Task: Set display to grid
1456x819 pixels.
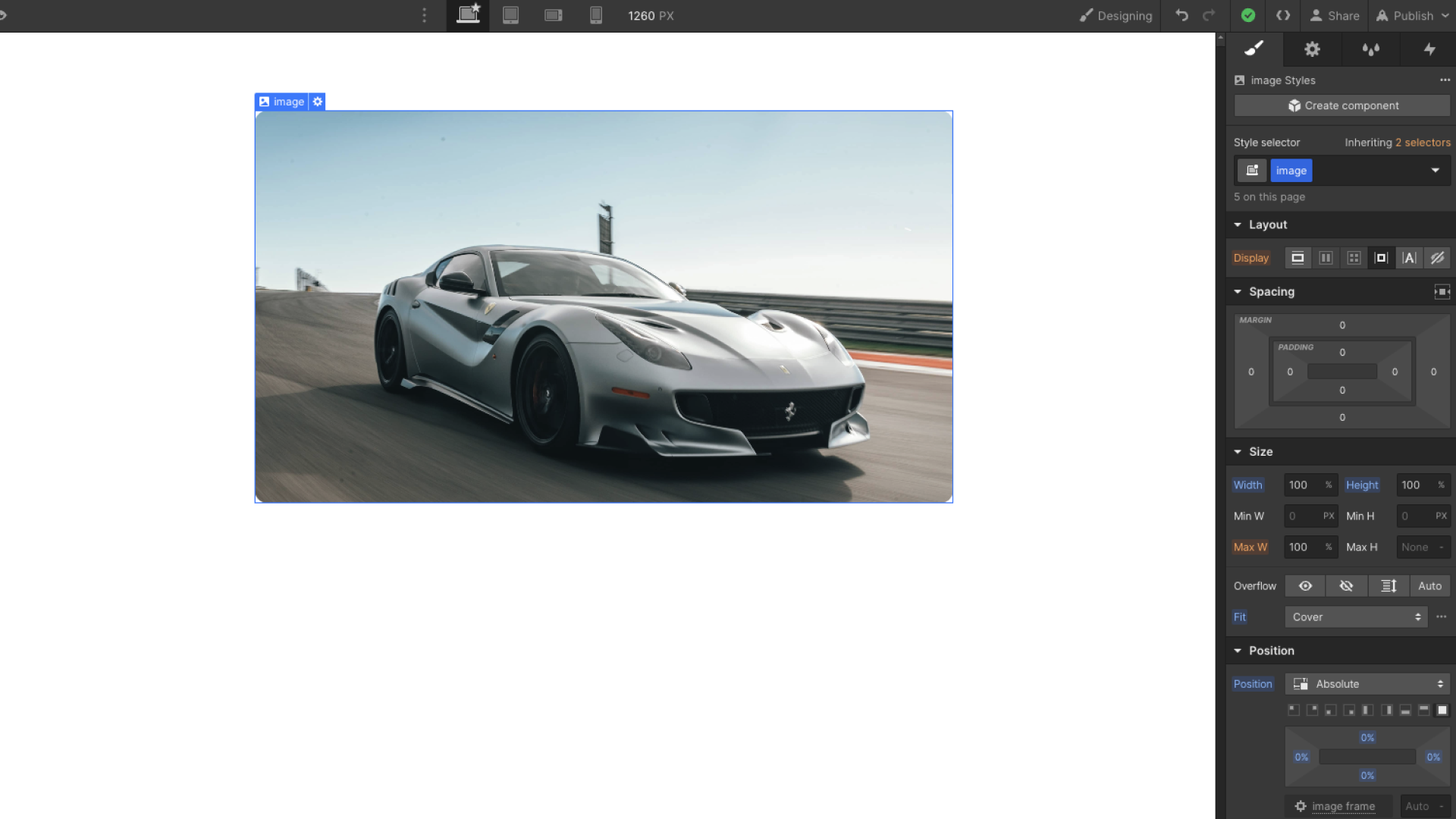Action: pos(1354,258)
